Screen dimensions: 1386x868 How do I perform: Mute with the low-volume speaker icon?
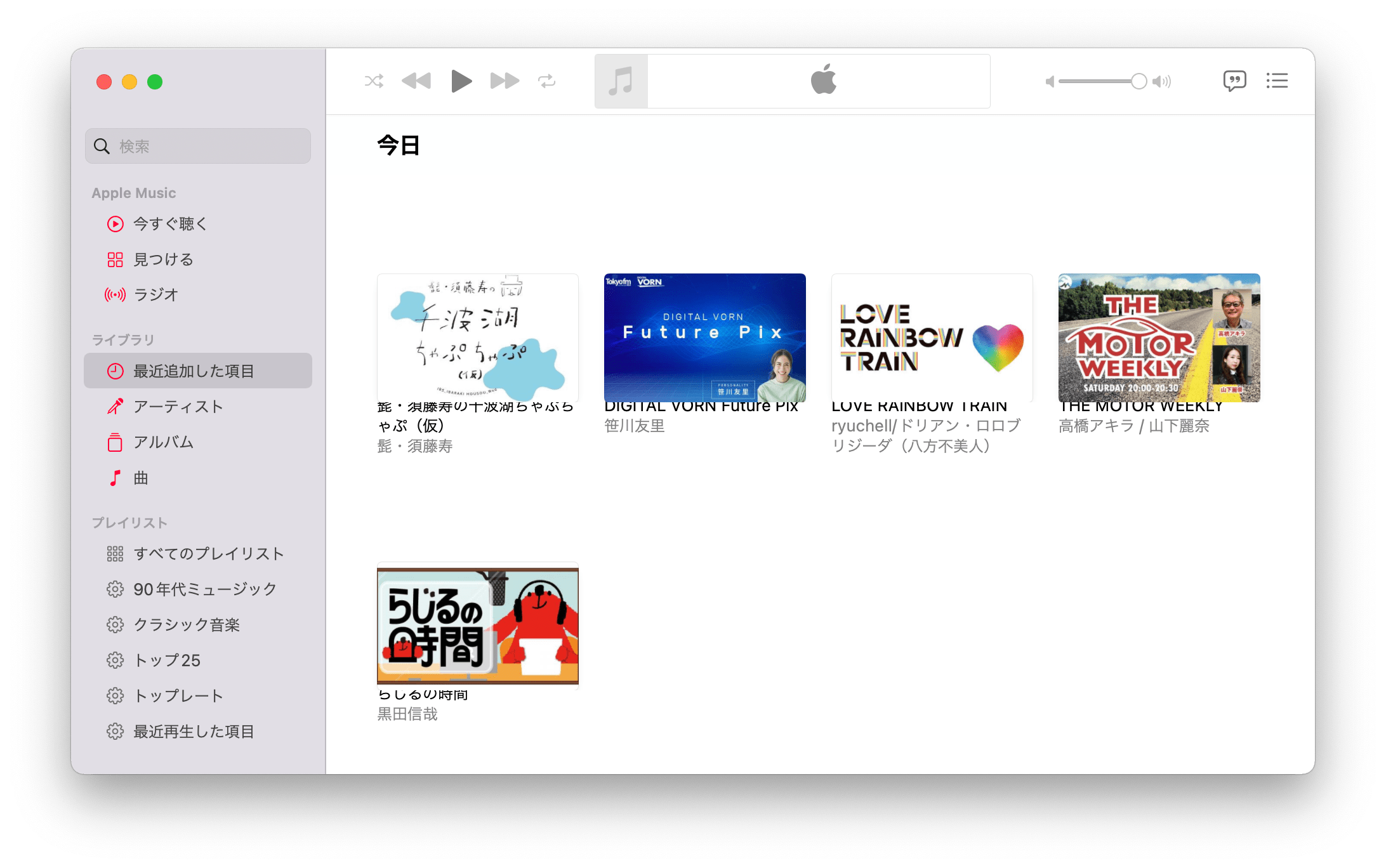pos(1050,81)
